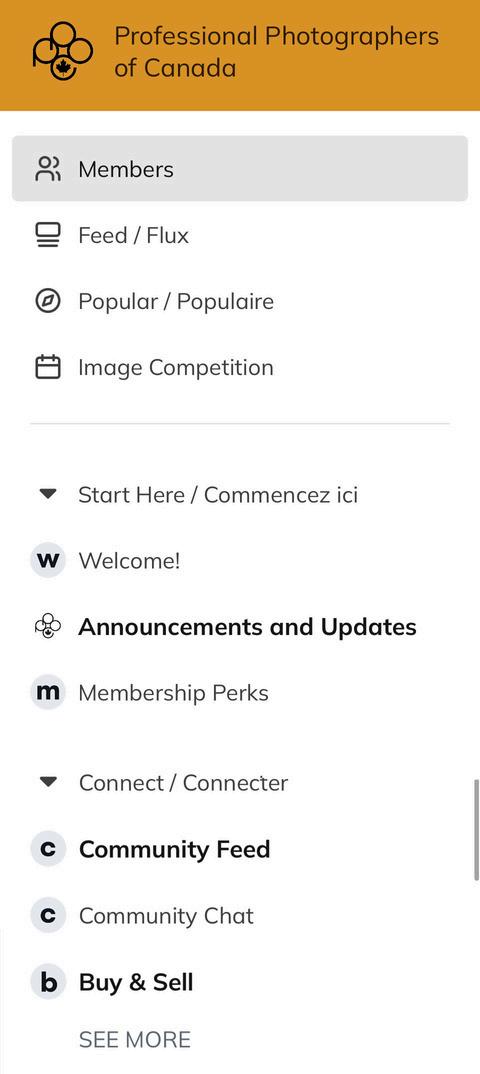Open Feed / Flux menu item
The height and width of the screenshot is (1074, 480).
point(240,236)
